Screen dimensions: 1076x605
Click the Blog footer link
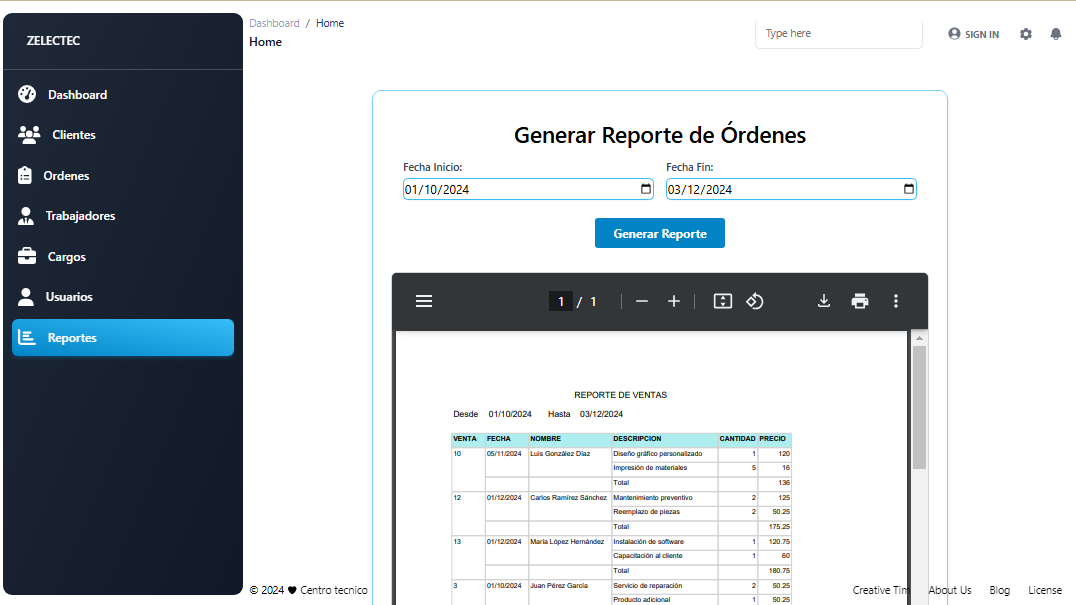pyautogui.click(x=999, y=590)
